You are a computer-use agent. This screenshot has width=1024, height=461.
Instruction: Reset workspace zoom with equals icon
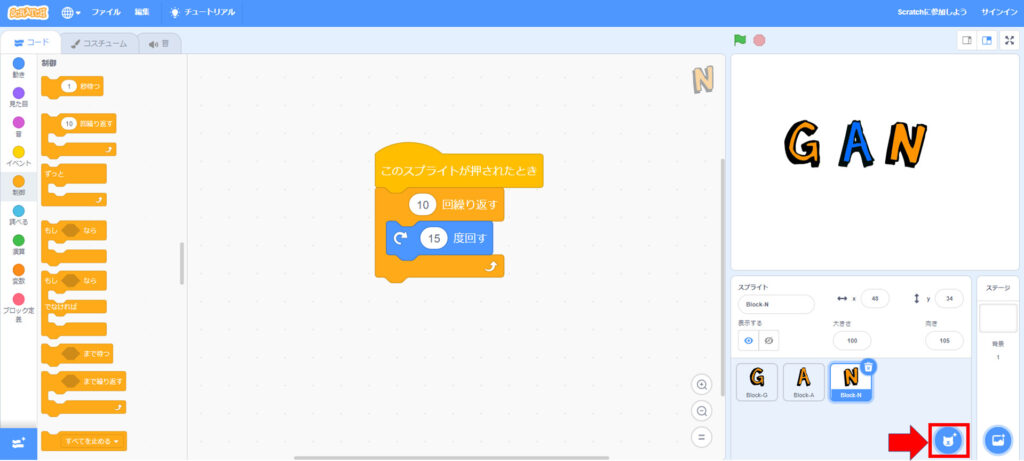click(x=702, y=437)
